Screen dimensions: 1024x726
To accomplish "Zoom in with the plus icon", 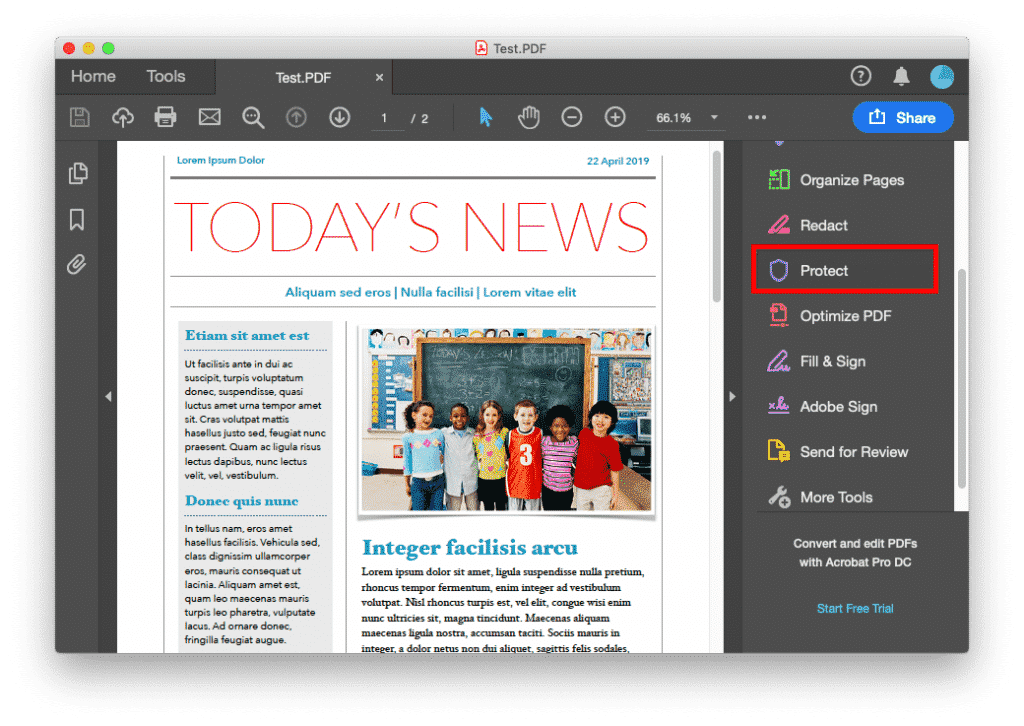I will click(x=615, y=118).
